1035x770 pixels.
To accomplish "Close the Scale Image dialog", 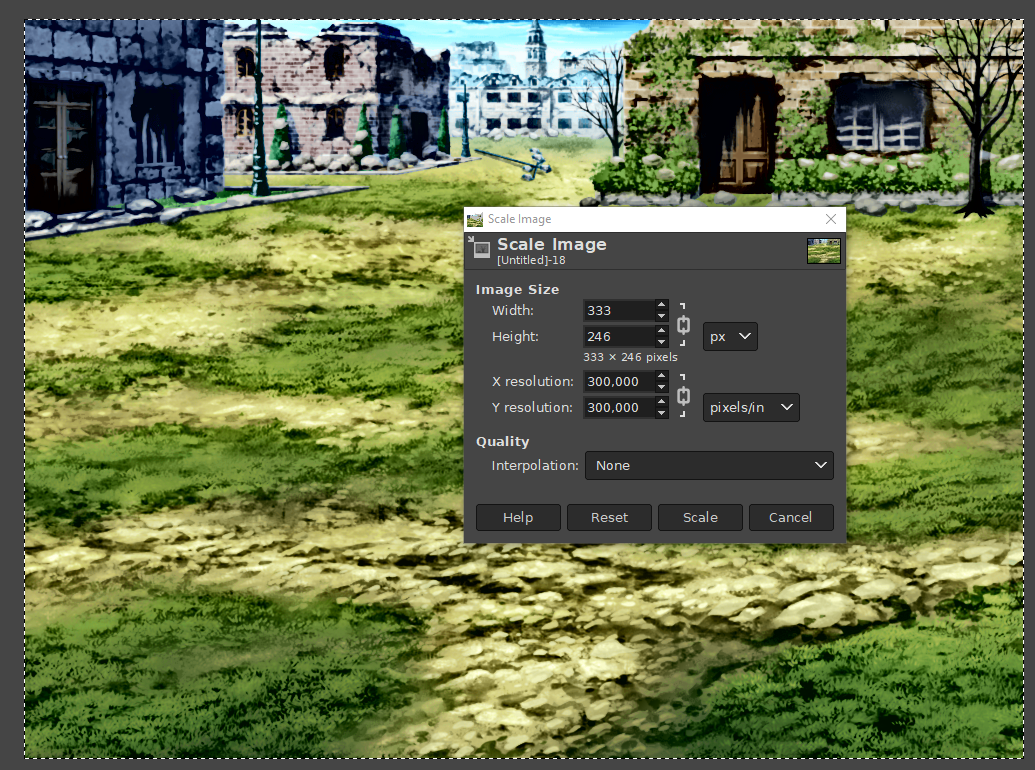I will pos(831,219).
